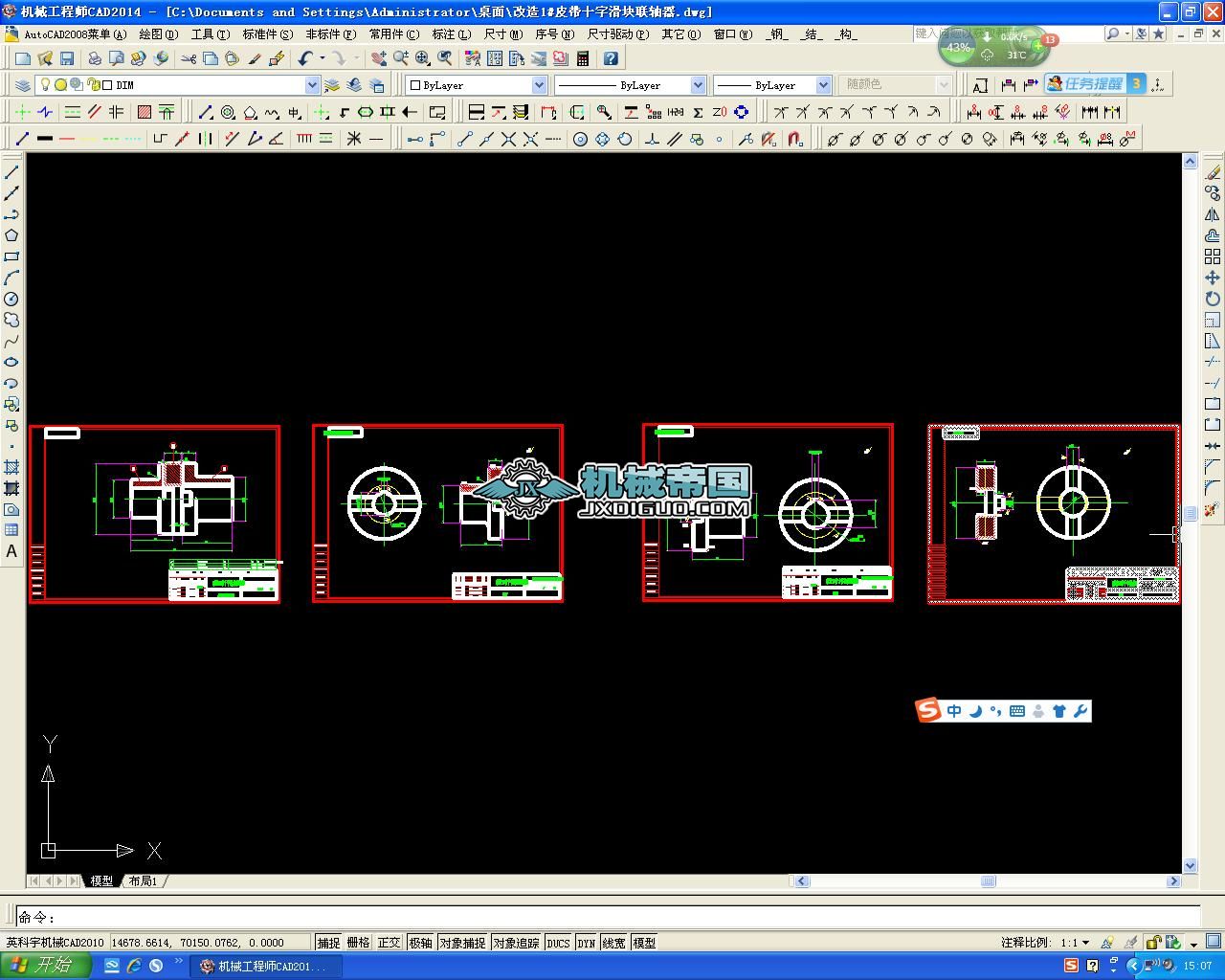Click the horizontal scrollbar thumb
The height and width of the screenshot is (980, 1225).
[989, 881]
